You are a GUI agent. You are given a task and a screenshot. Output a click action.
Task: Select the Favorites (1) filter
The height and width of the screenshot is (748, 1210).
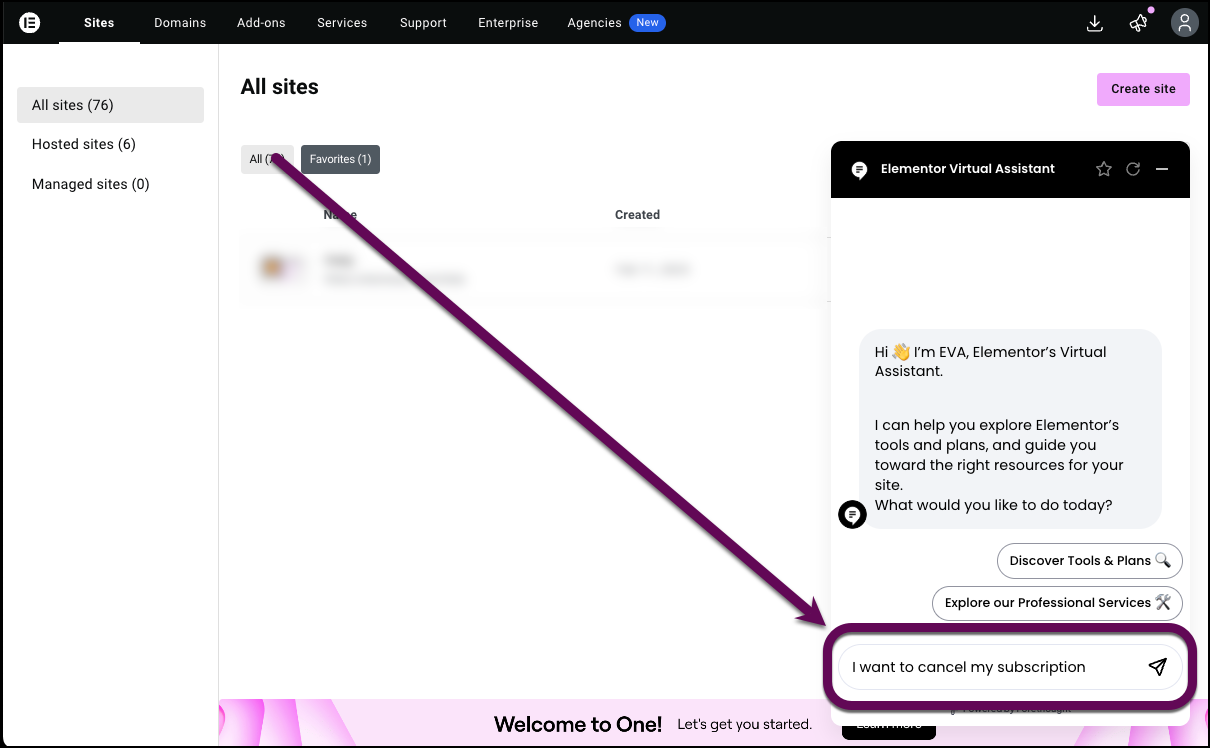[340, 159]
